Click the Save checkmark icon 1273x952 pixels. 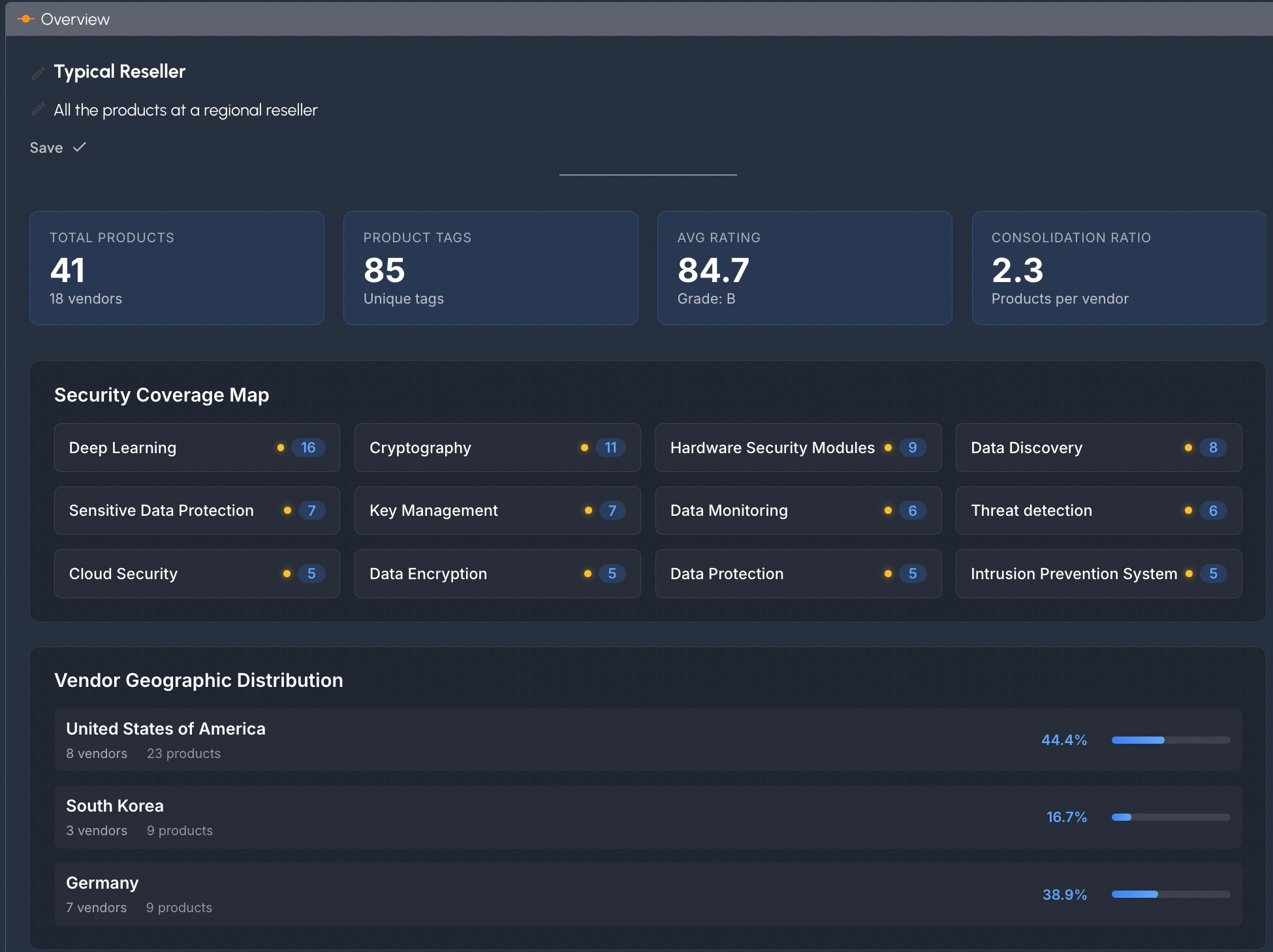click(80, 148)
